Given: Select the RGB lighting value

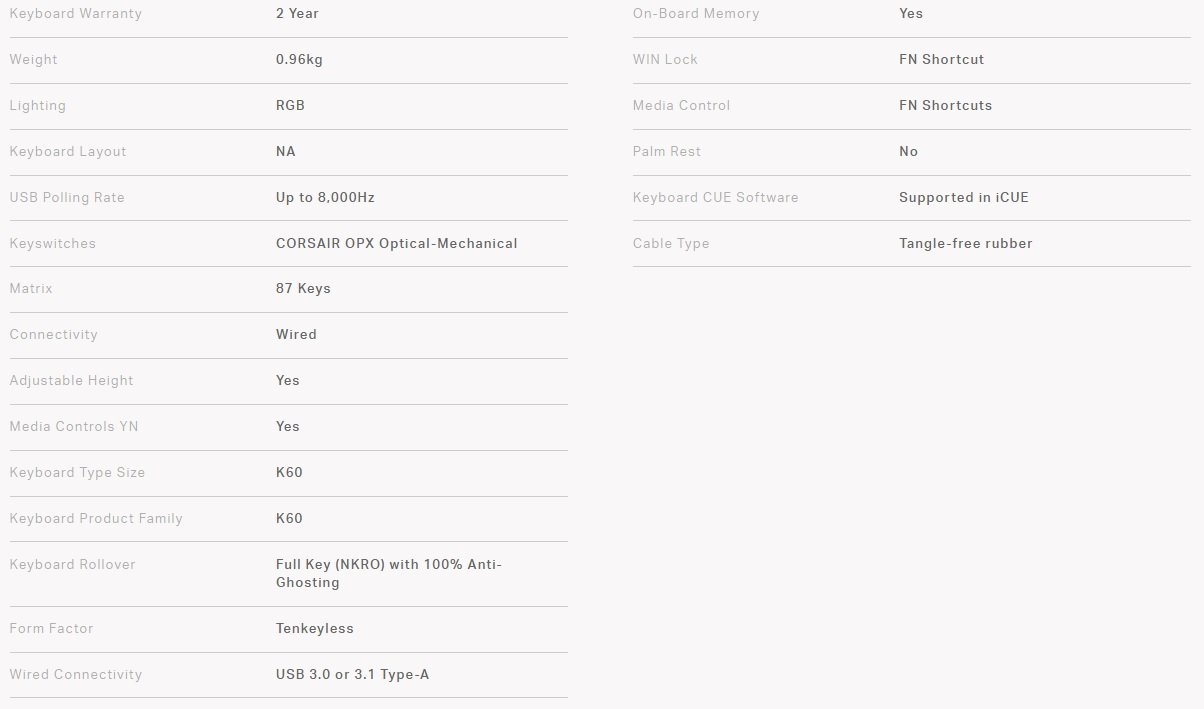Looking at the screenshot, I should point(290,106).
